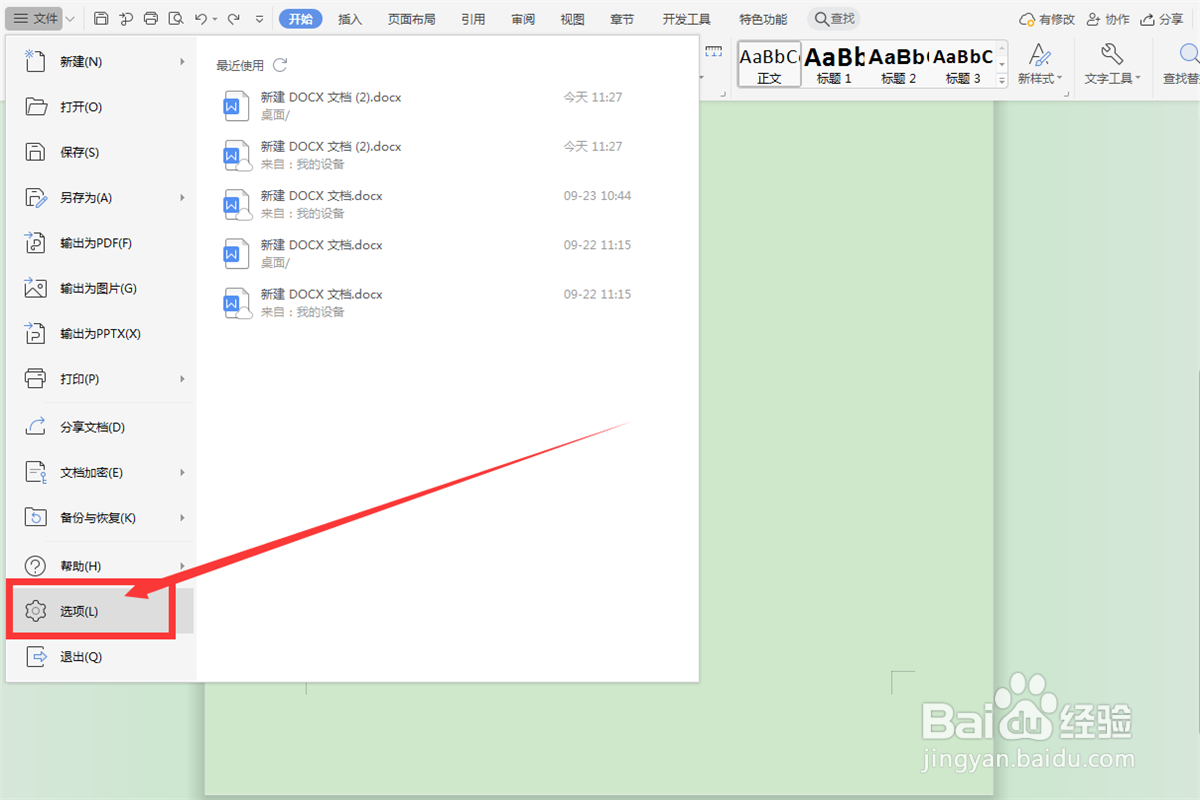Viewport: 1200px width, 800px height.
Task: Click the Redo arrow icon
Action: click(233, 18)
